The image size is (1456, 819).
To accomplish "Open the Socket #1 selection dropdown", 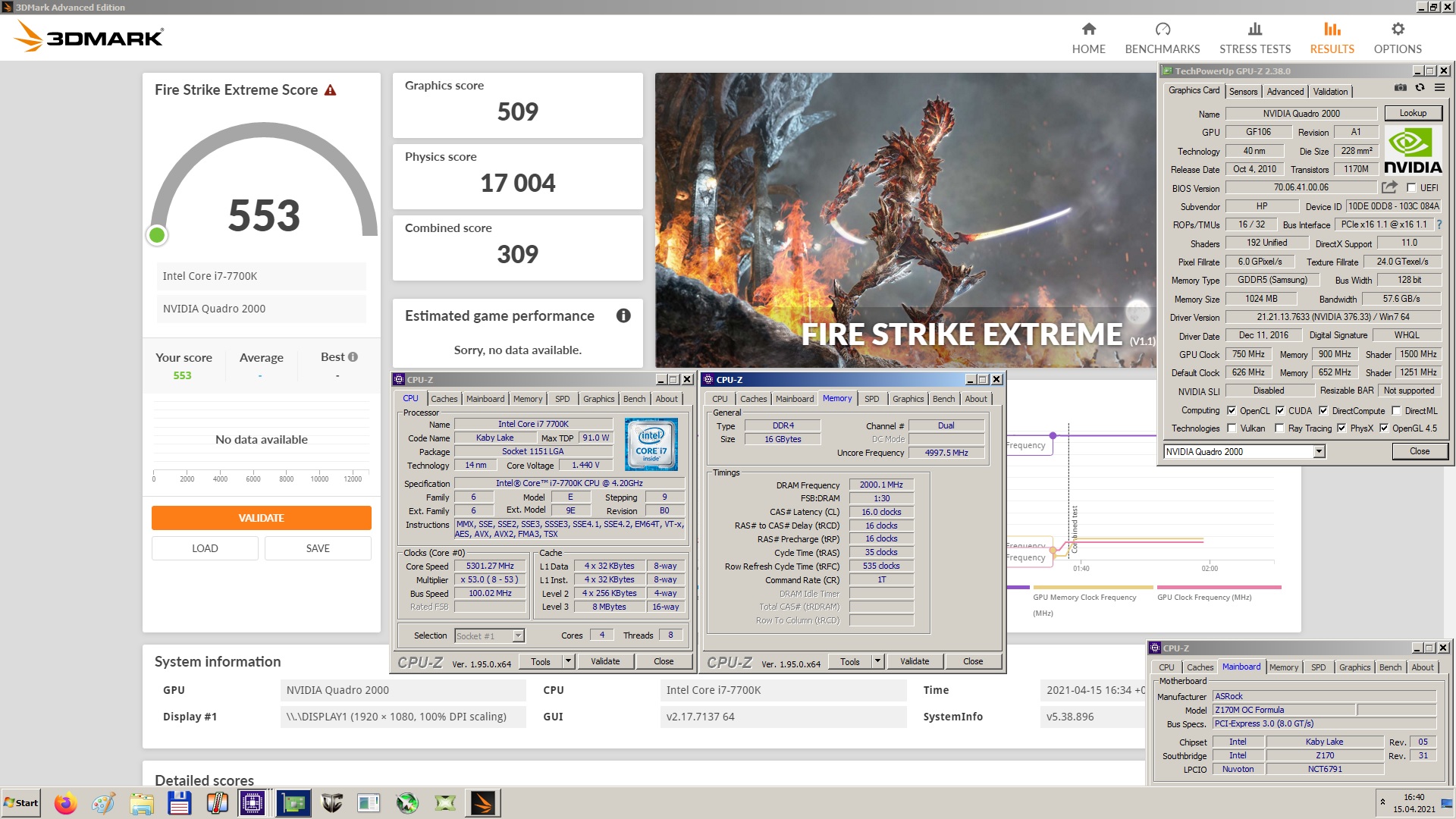I will [519, 635].
